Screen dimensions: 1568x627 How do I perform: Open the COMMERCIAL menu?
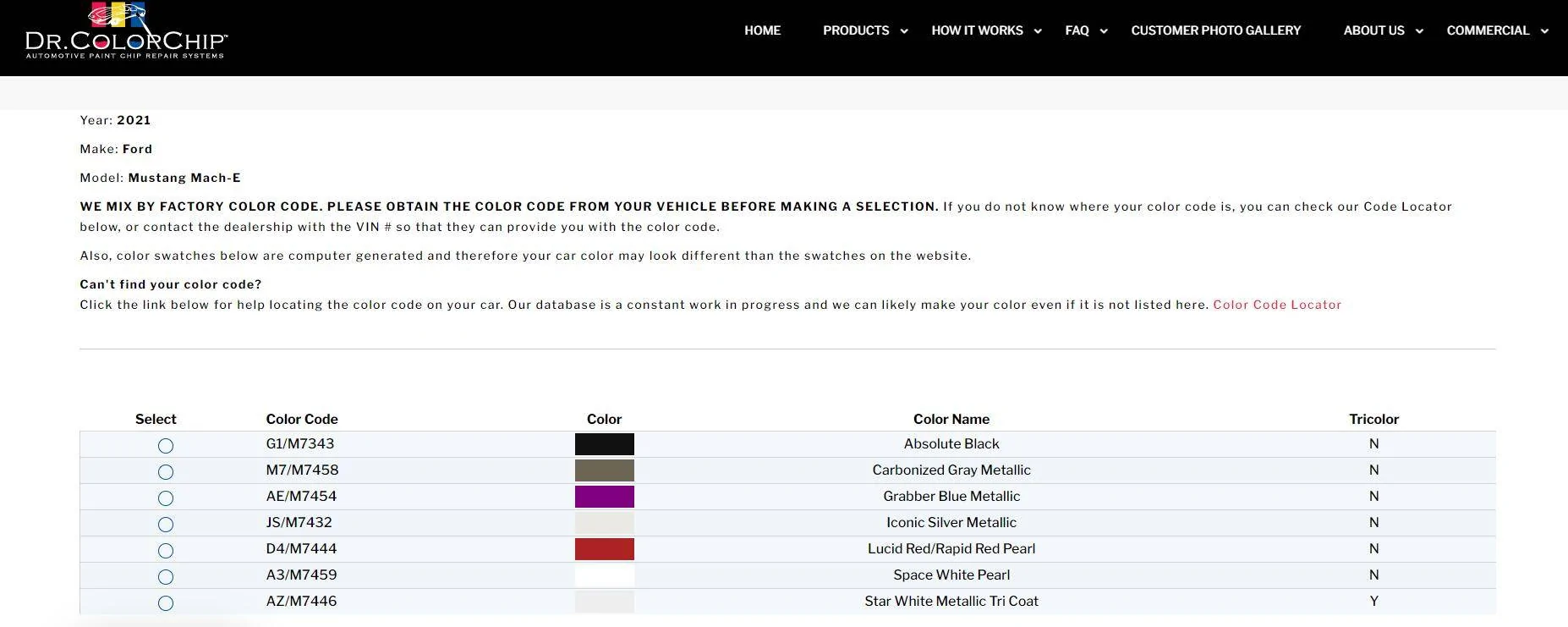[1488, 30]
